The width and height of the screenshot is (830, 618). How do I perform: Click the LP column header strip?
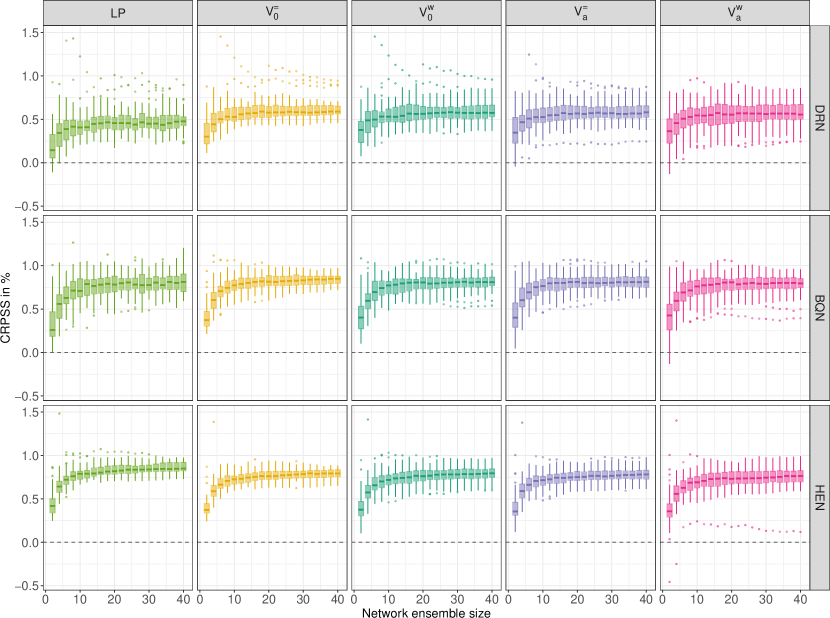[118, 12]
